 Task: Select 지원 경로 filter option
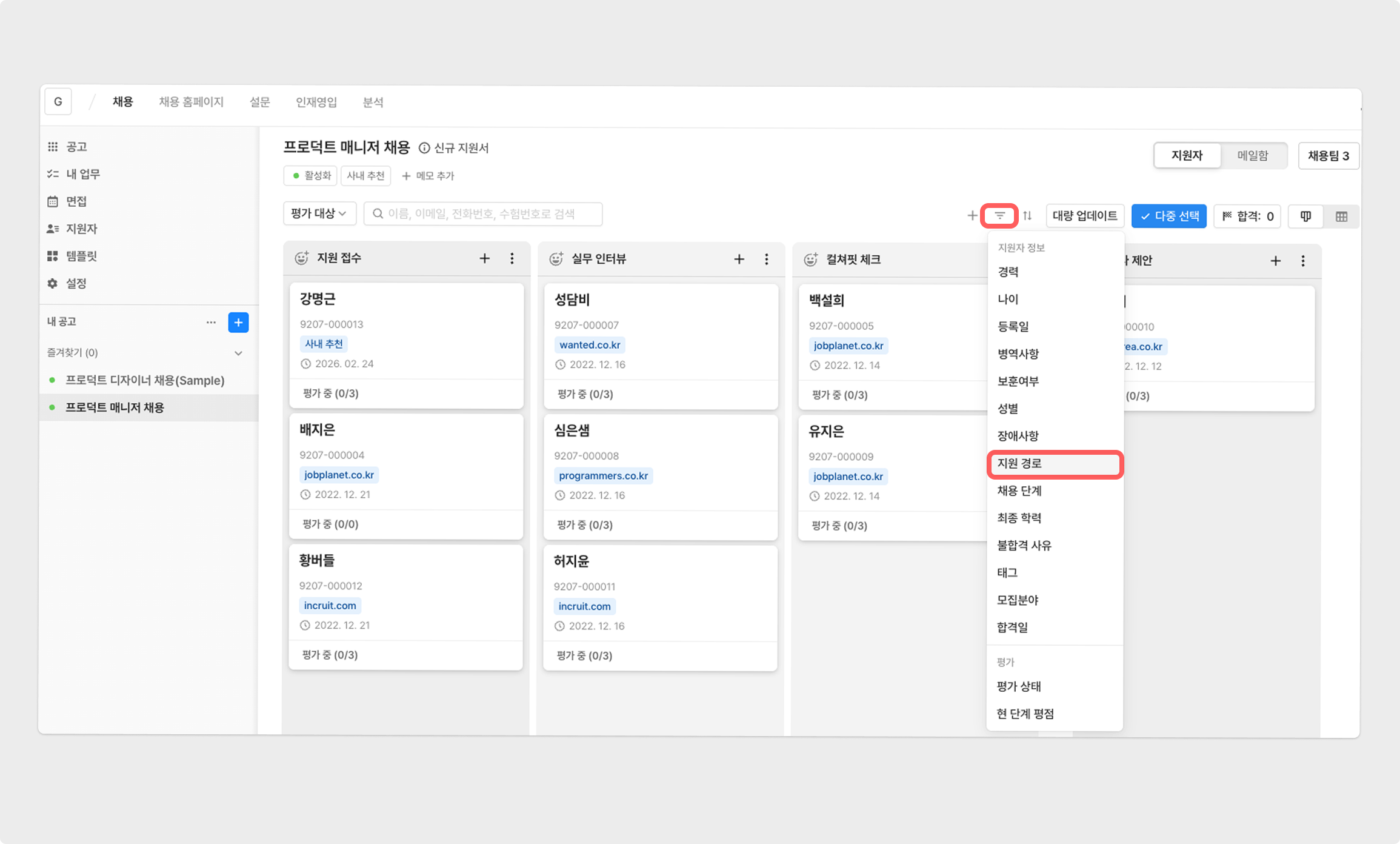1055,463
